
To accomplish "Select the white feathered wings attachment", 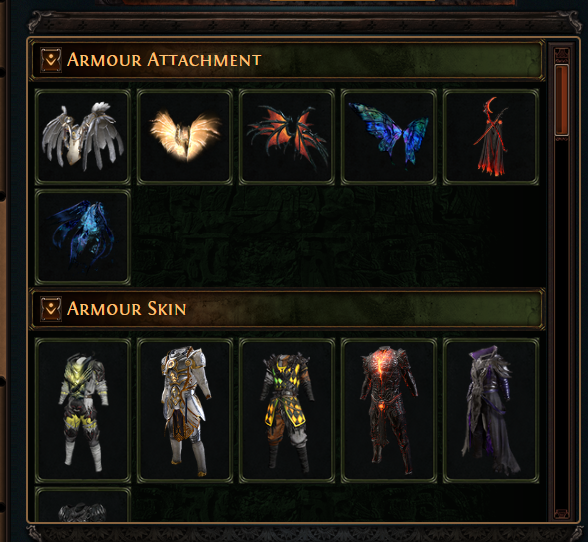I will point(82,137).
